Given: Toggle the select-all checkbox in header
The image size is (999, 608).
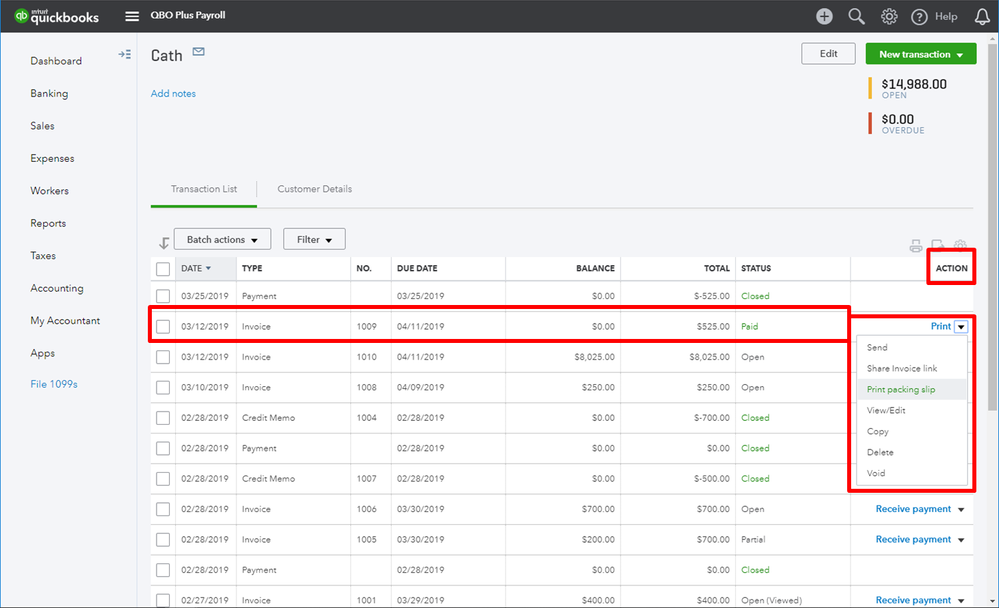Looking at the screenshot, I should pyautogui.click(x=163, y=269).
